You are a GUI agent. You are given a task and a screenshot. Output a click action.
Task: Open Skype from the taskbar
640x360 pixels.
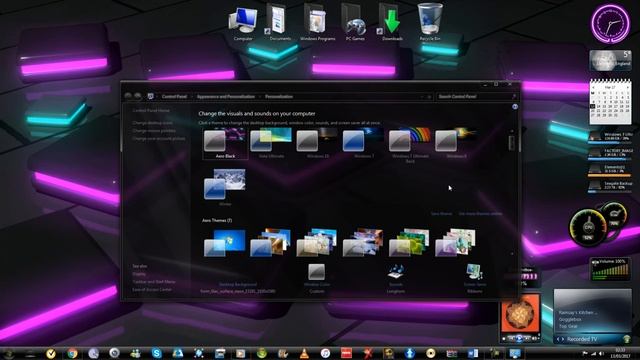(x=157, y=353)
